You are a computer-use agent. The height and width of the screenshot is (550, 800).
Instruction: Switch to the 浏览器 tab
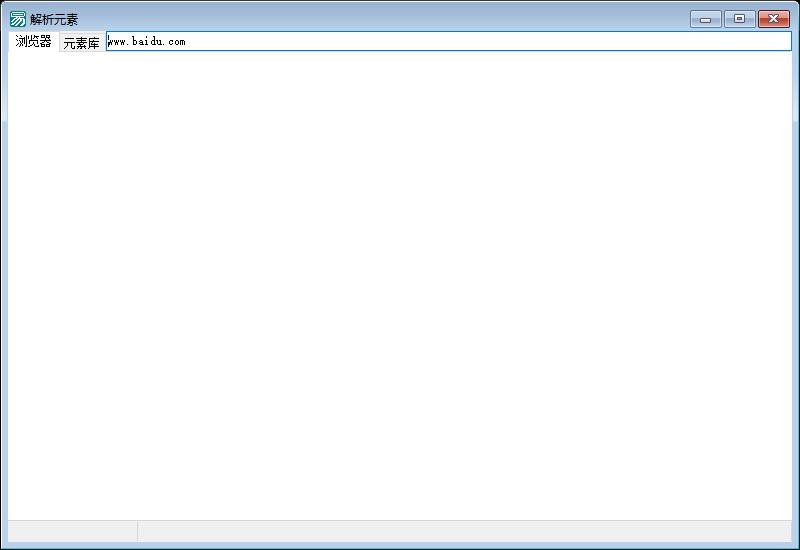[33, 41]
